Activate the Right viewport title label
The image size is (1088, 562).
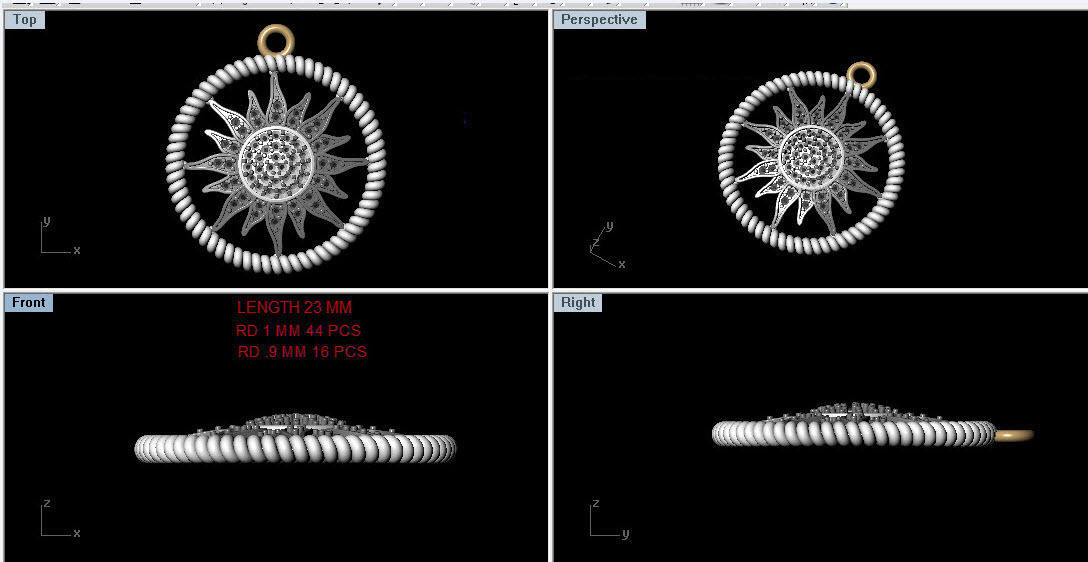pos(578,303)
